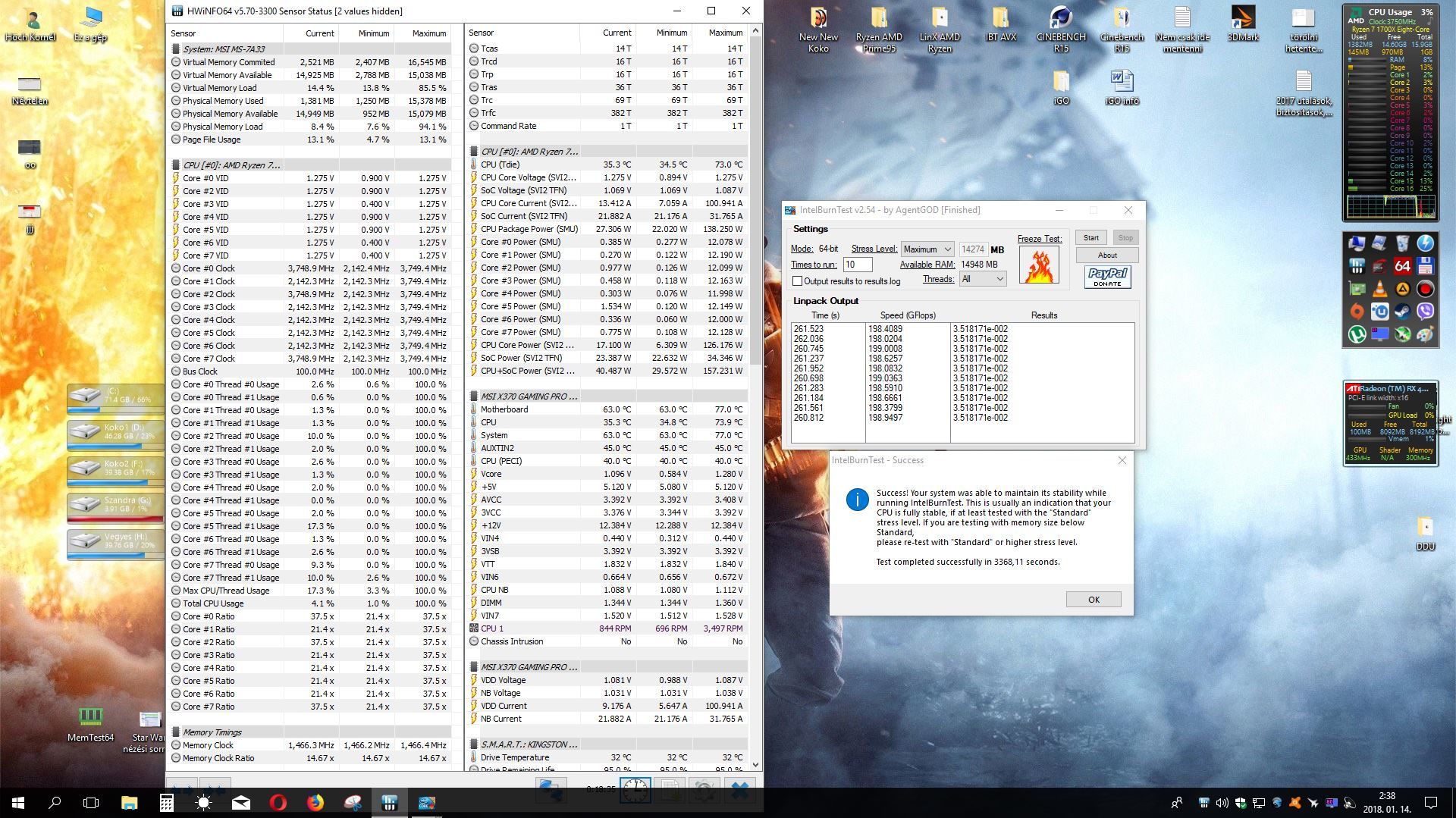Open HWiNFO icon in the launcher gadget
This screenshot has height=818, width=1456.
(x=1357, y=266)
